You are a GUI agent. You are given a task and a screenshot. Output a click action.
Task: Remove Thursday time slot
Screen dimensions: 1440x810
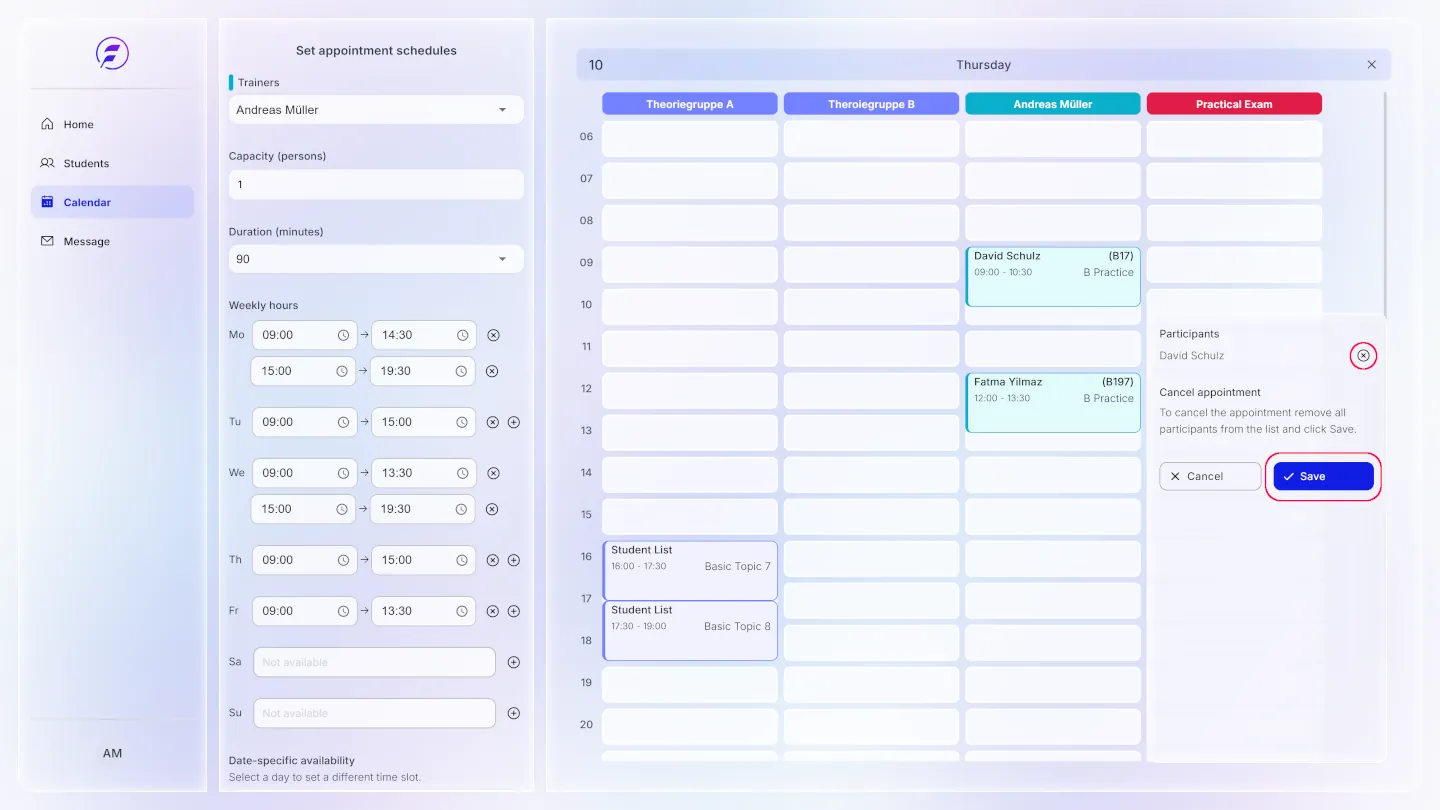click(493, 560)
